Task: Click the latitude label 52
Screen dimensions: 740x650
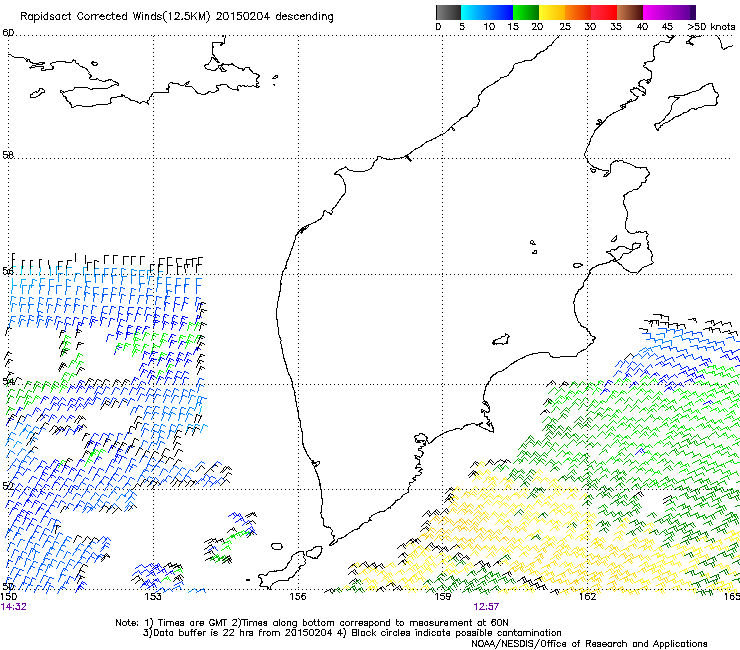Action: point(8,486)
